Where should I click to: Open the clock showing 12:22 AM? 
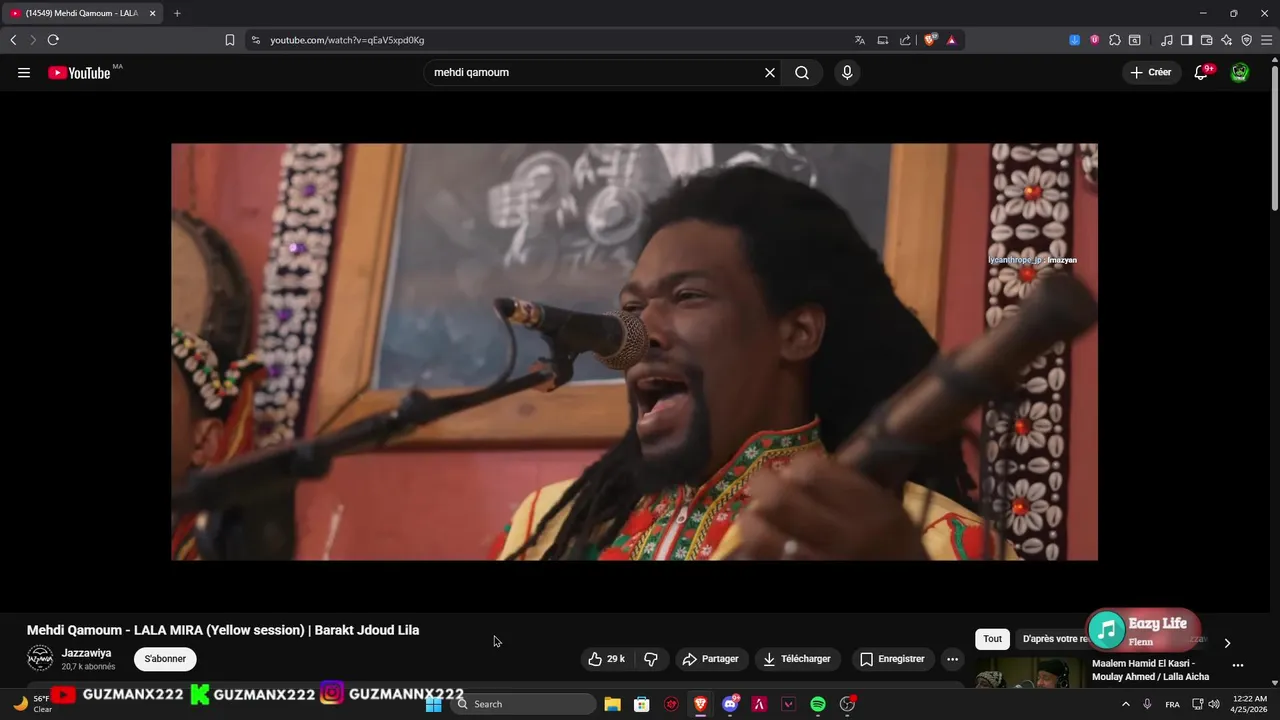click(x=1250, y=704)
